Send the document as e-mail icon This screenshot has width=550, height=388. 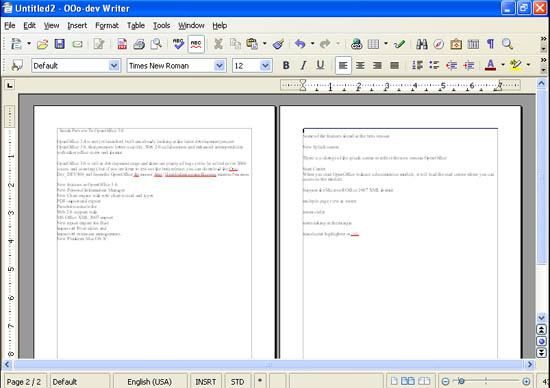click(77, 44)
